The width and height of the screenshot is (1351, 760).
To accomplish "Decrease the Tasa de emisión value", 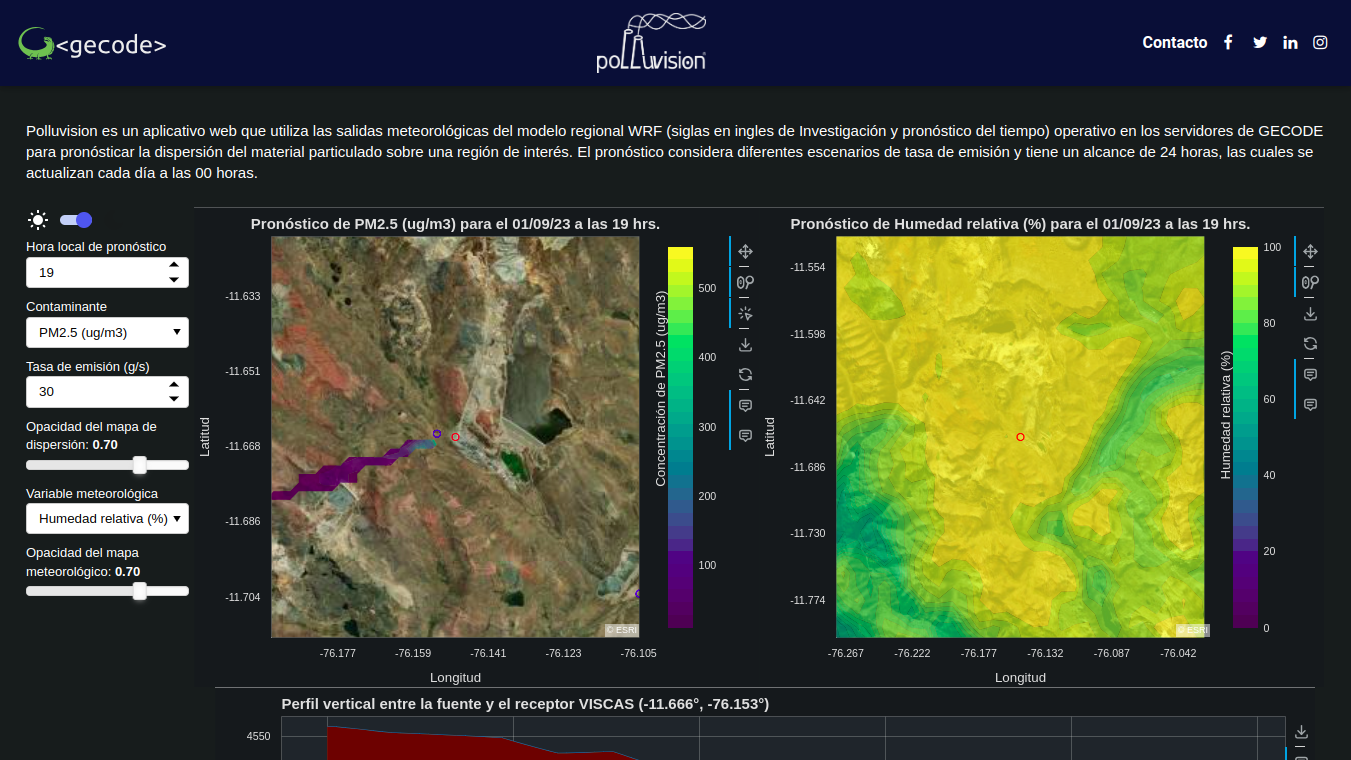I will [174, 398].
